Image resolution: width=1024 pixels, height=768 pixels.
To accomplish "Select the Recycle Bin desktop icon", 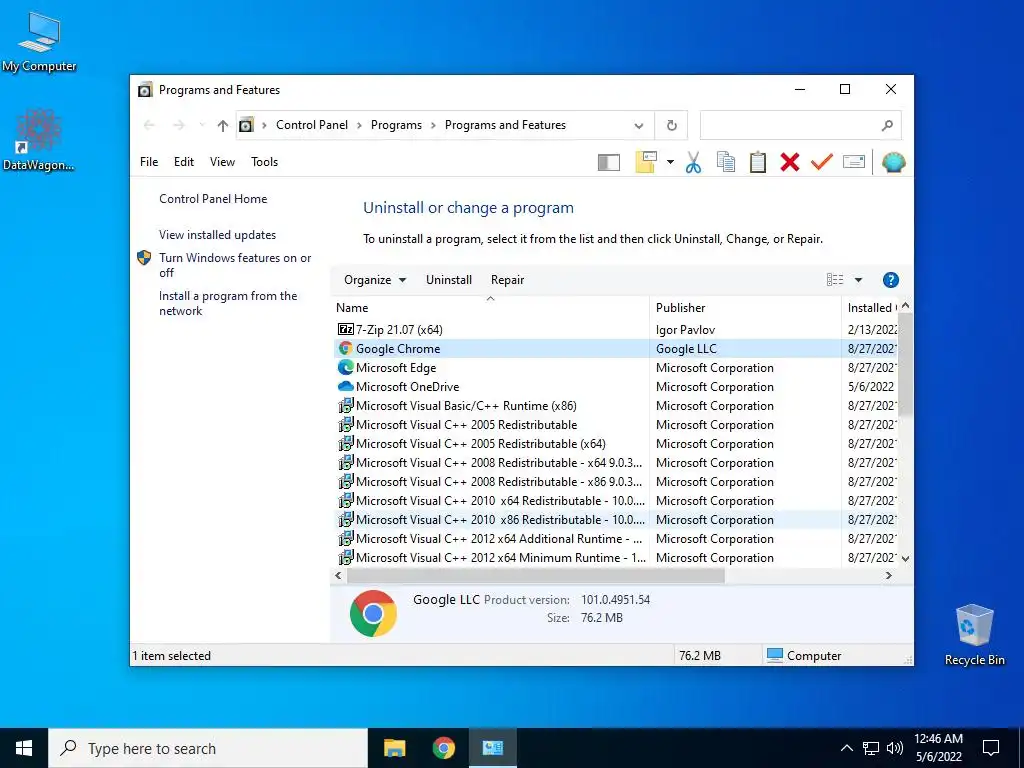I will 974,635.
